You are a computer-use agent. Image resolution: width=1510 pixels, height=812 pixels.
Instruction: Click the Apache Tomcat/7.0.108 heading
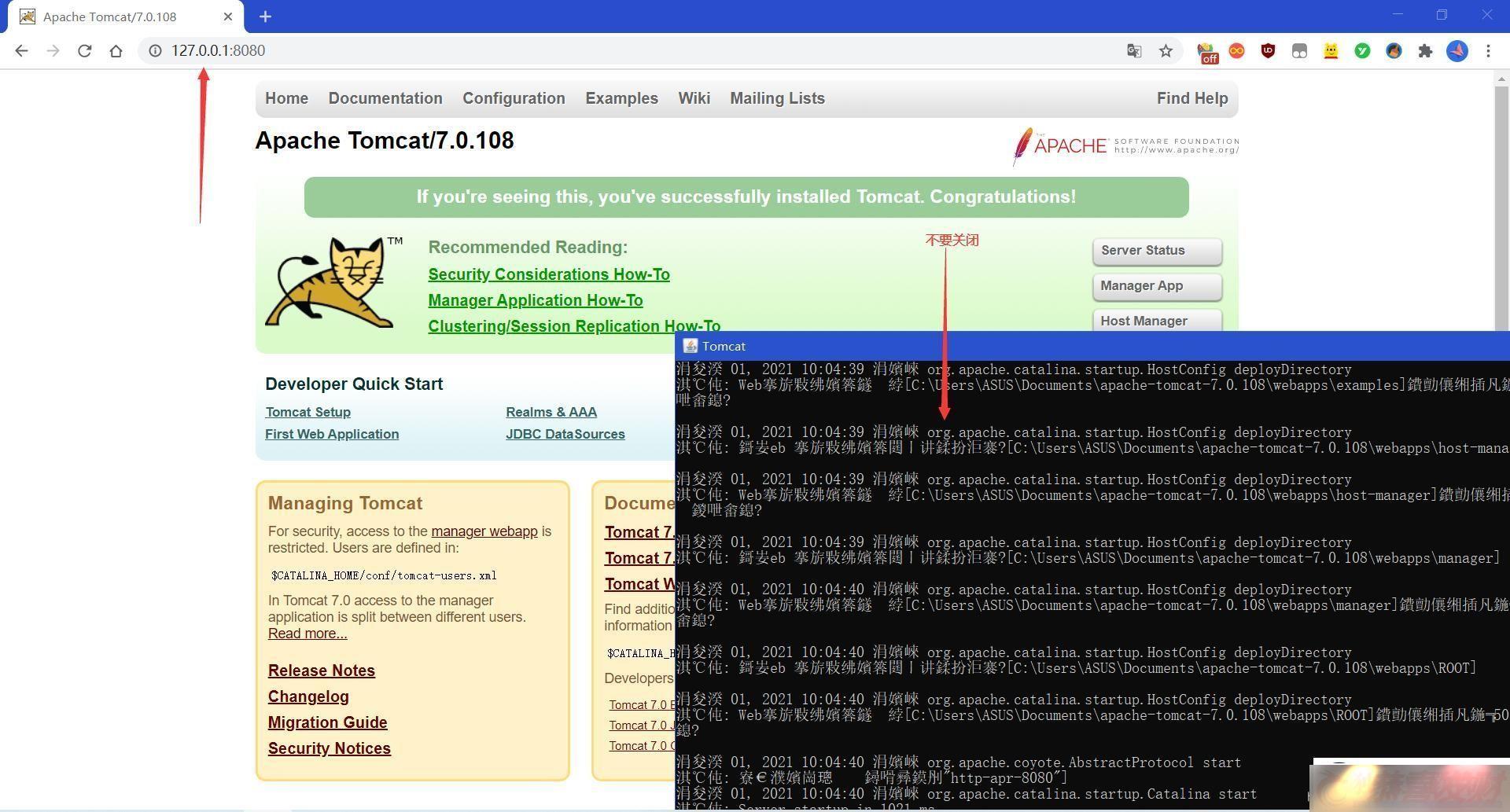[x=385, y=141]
